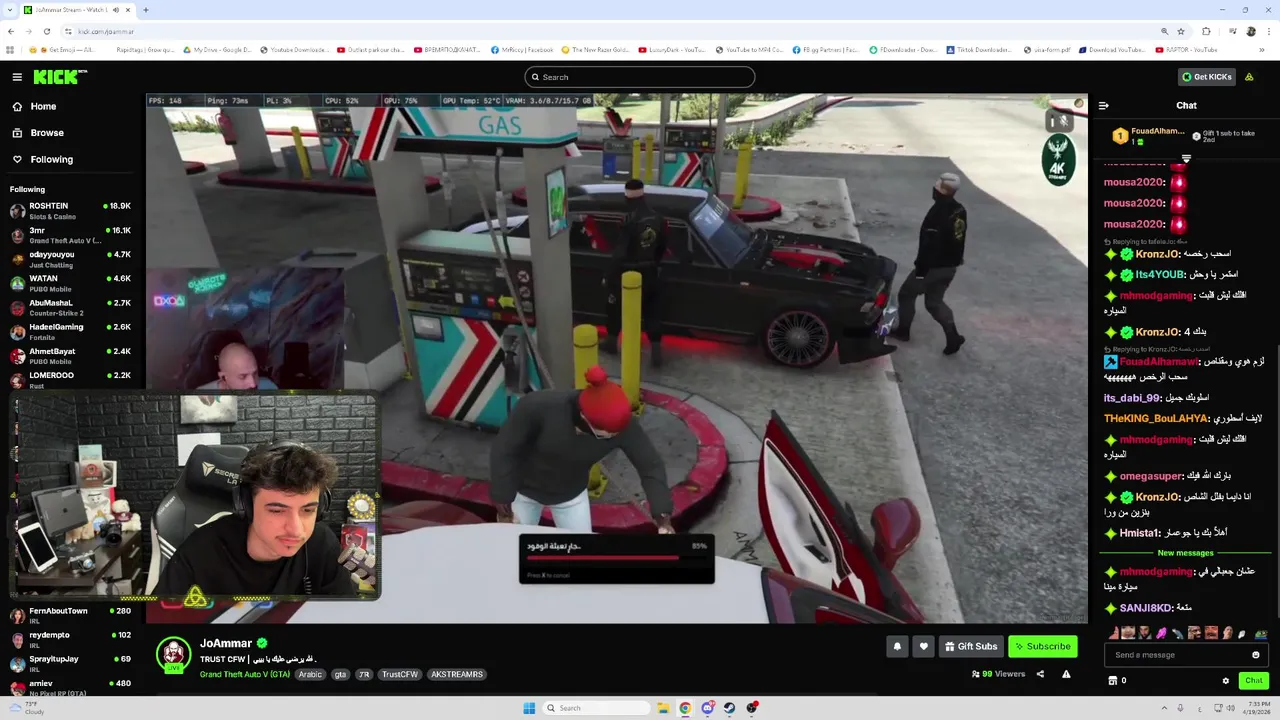Click the Get KICKs button
This screenshot has width=1280, height=720.
click(1207, 77)
